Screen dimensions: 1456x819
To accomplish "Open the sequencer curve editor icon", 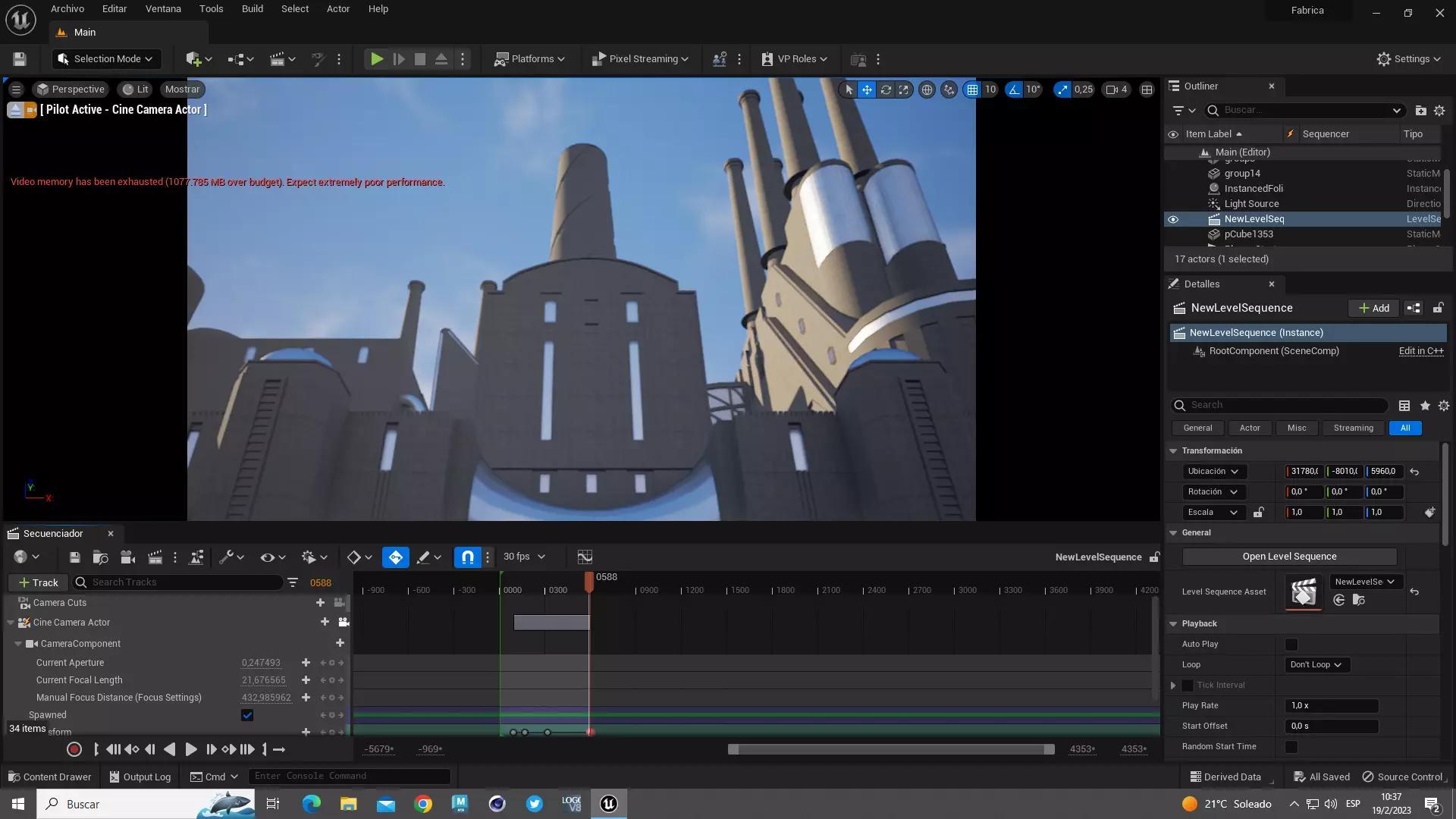I will click(x=584, y=557).
